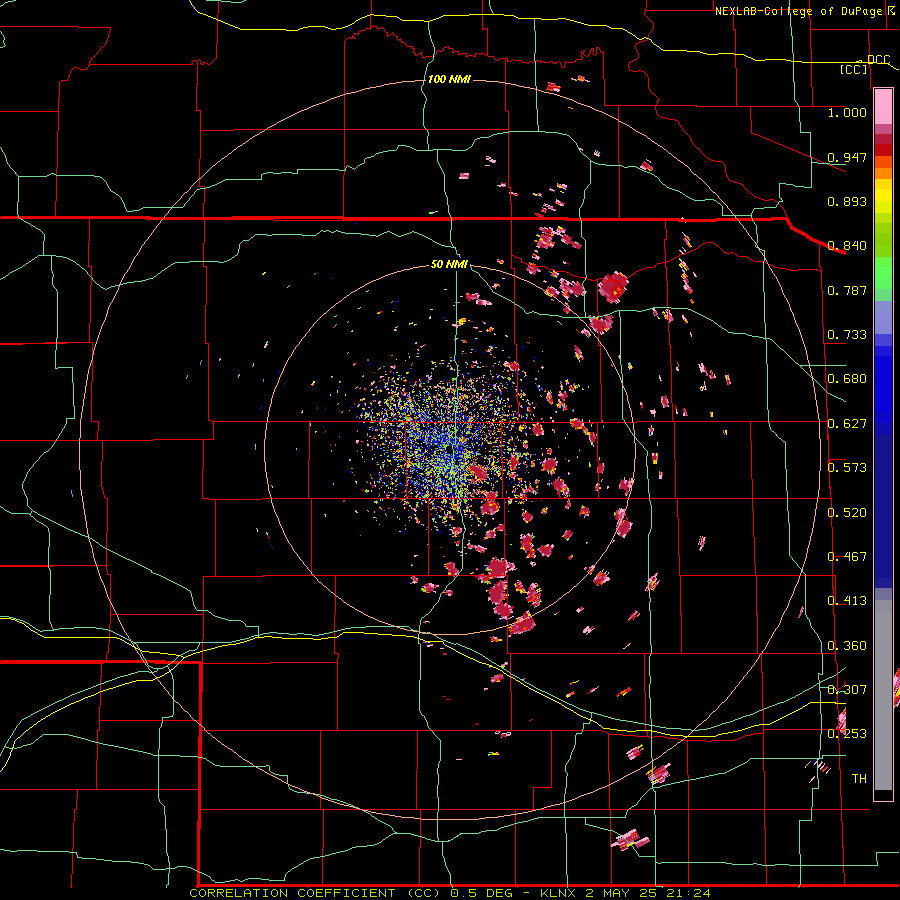Viewport: 900px width, 900px height.
Task: Click the TH threshold label on legend
Action: click(x=859, y=779)
